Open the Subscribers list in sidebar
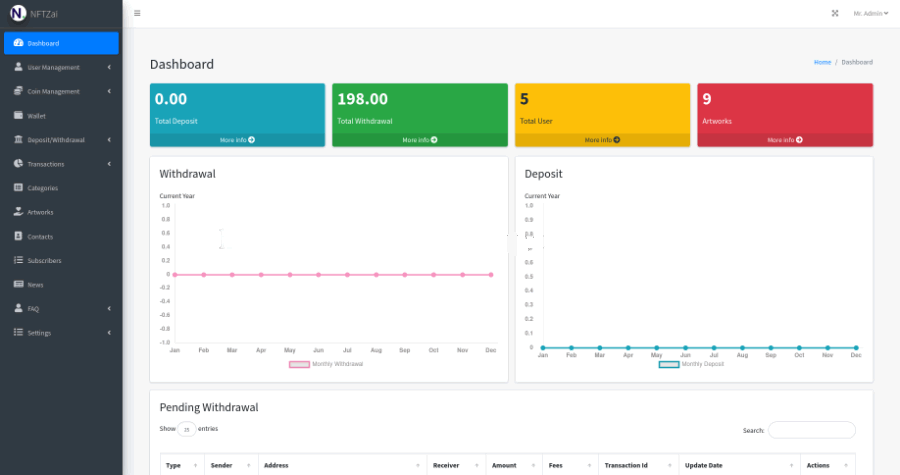The width and height of the screenshot is (900, 475). tap(44, 260)
